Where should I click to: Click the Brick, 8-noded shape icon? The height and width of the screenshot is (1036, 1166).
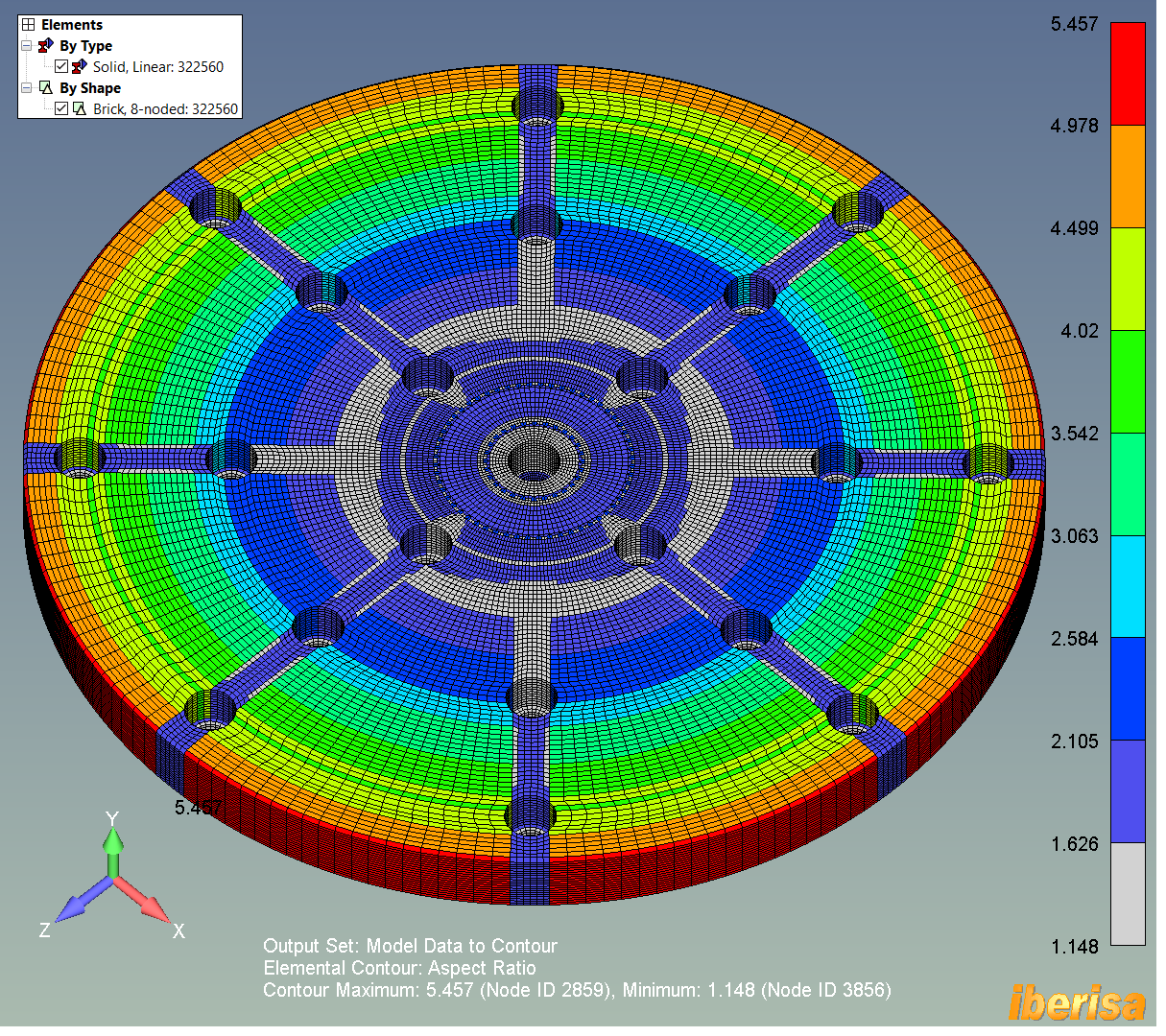[x=80, y=109]
